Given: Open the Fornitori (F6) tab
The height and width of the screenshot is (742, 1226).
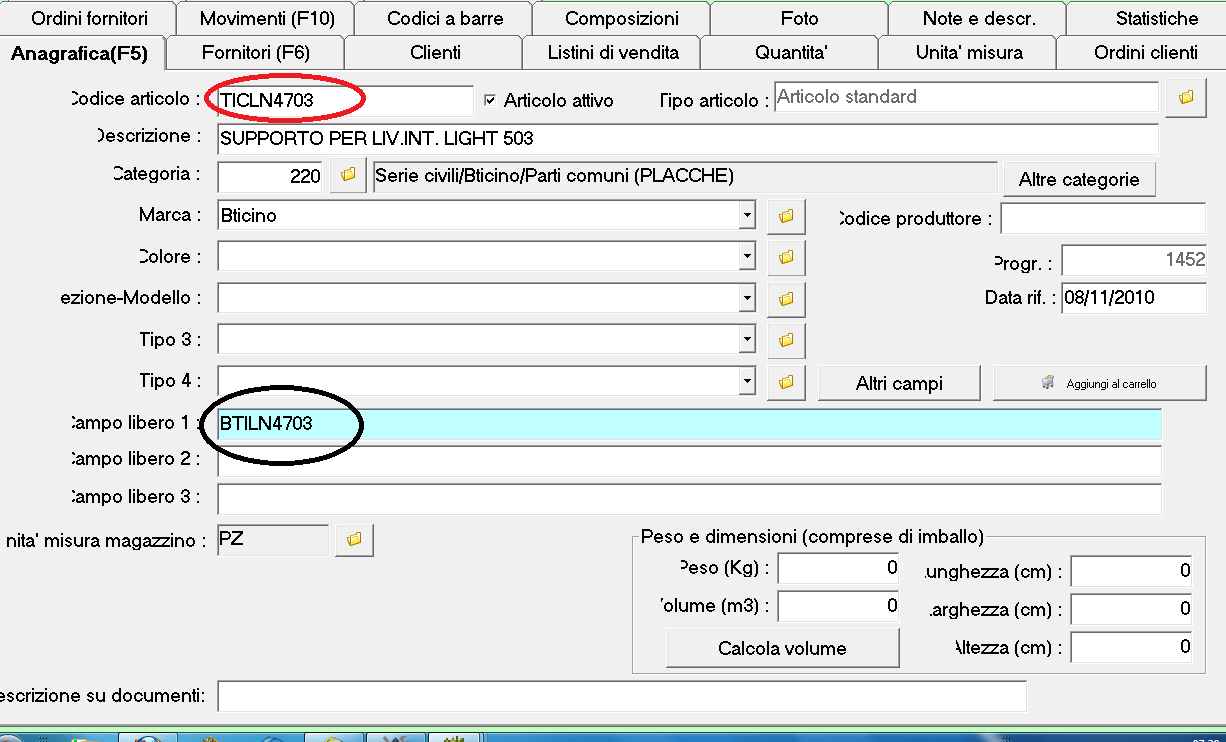Looking at the screenshot, I should coord(256,52).
